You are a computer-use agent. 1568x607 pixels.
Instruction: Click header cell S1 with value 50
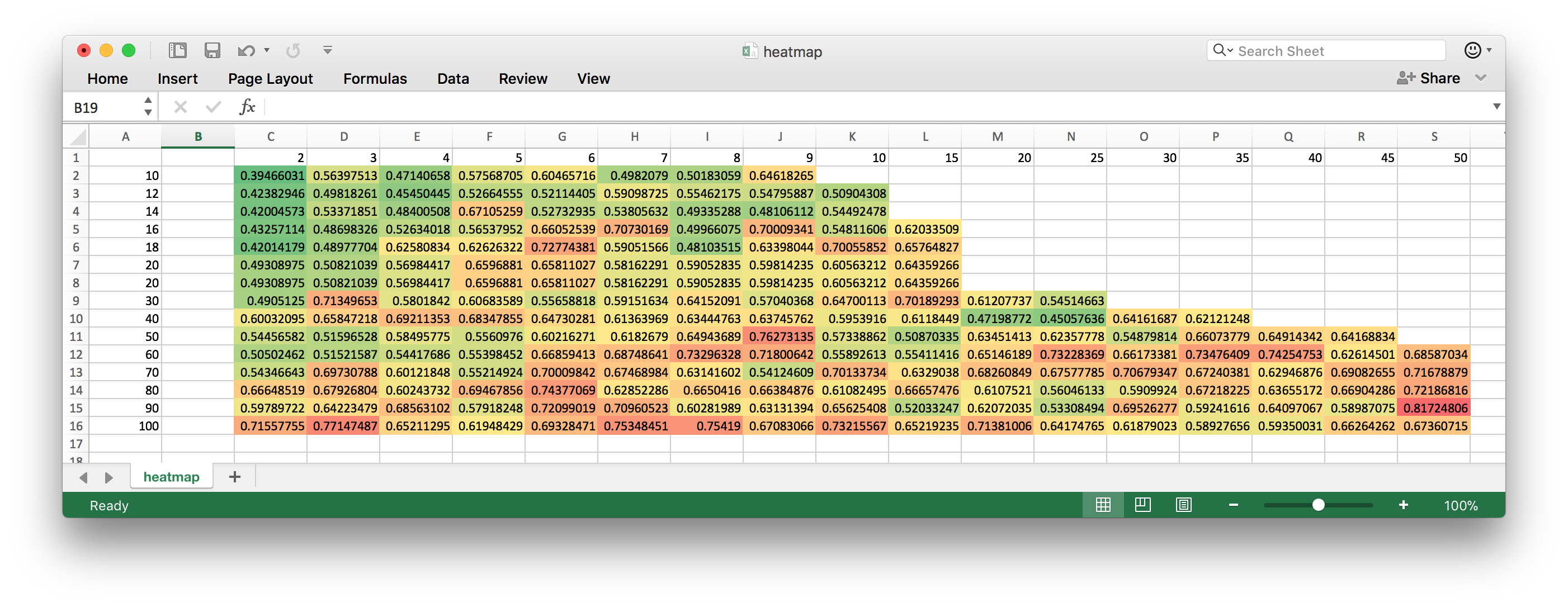tap(1434, 158)
